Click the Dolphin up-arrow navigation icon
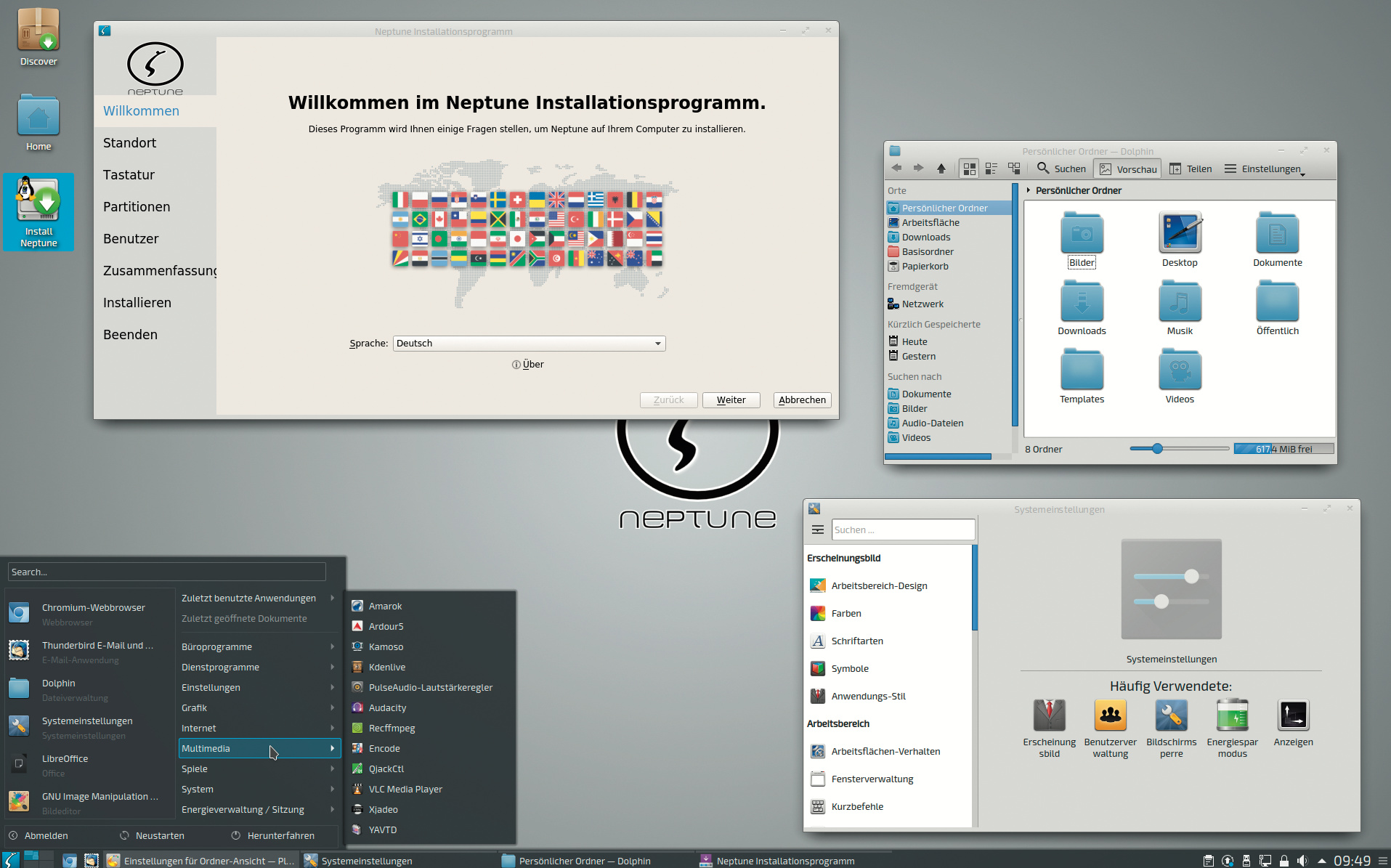The image size is (1391, 868). (x=941, y=169)
